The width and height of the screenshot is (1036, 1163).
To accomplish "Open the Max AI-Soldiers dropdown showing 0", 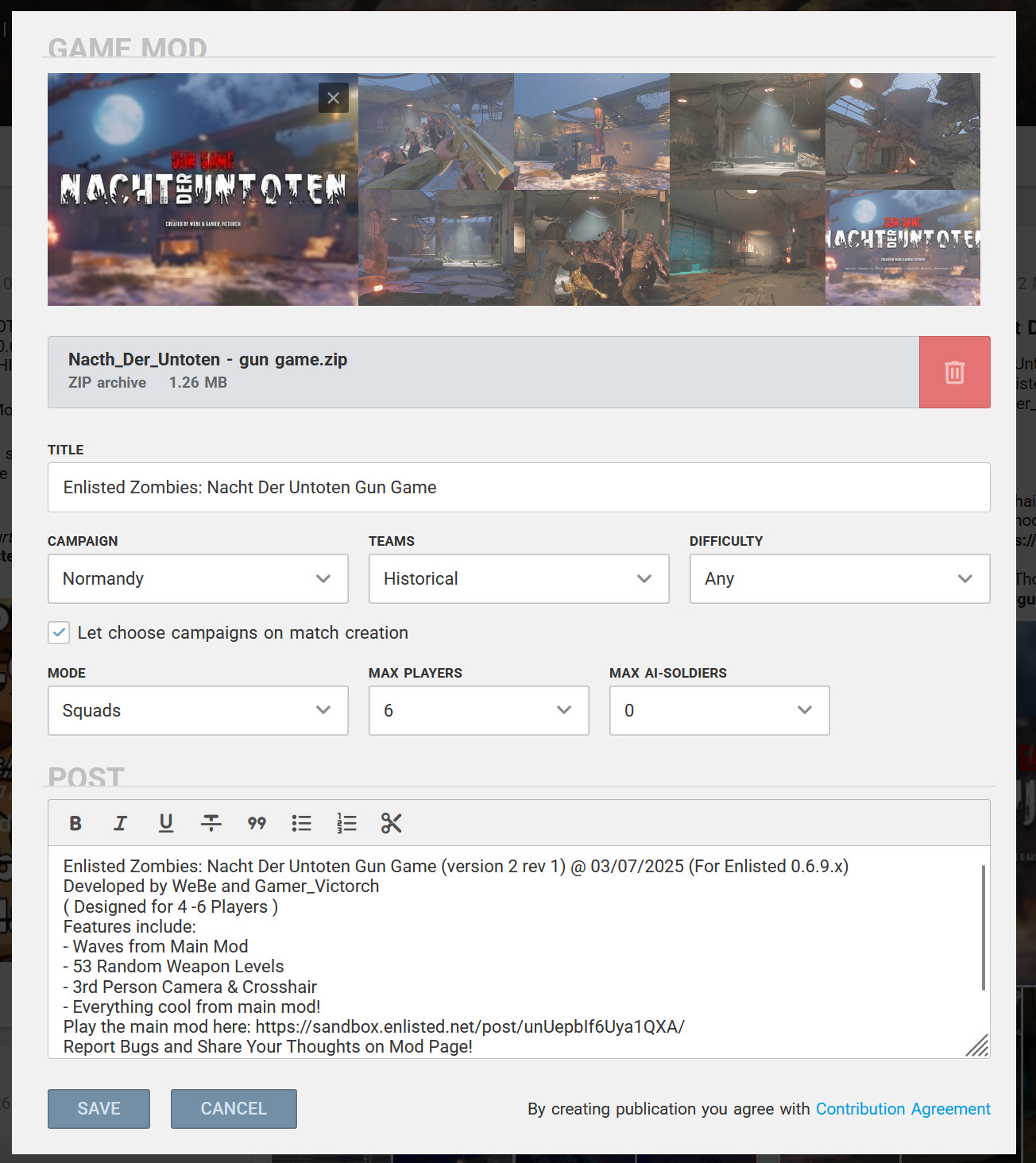I will 719,710.
